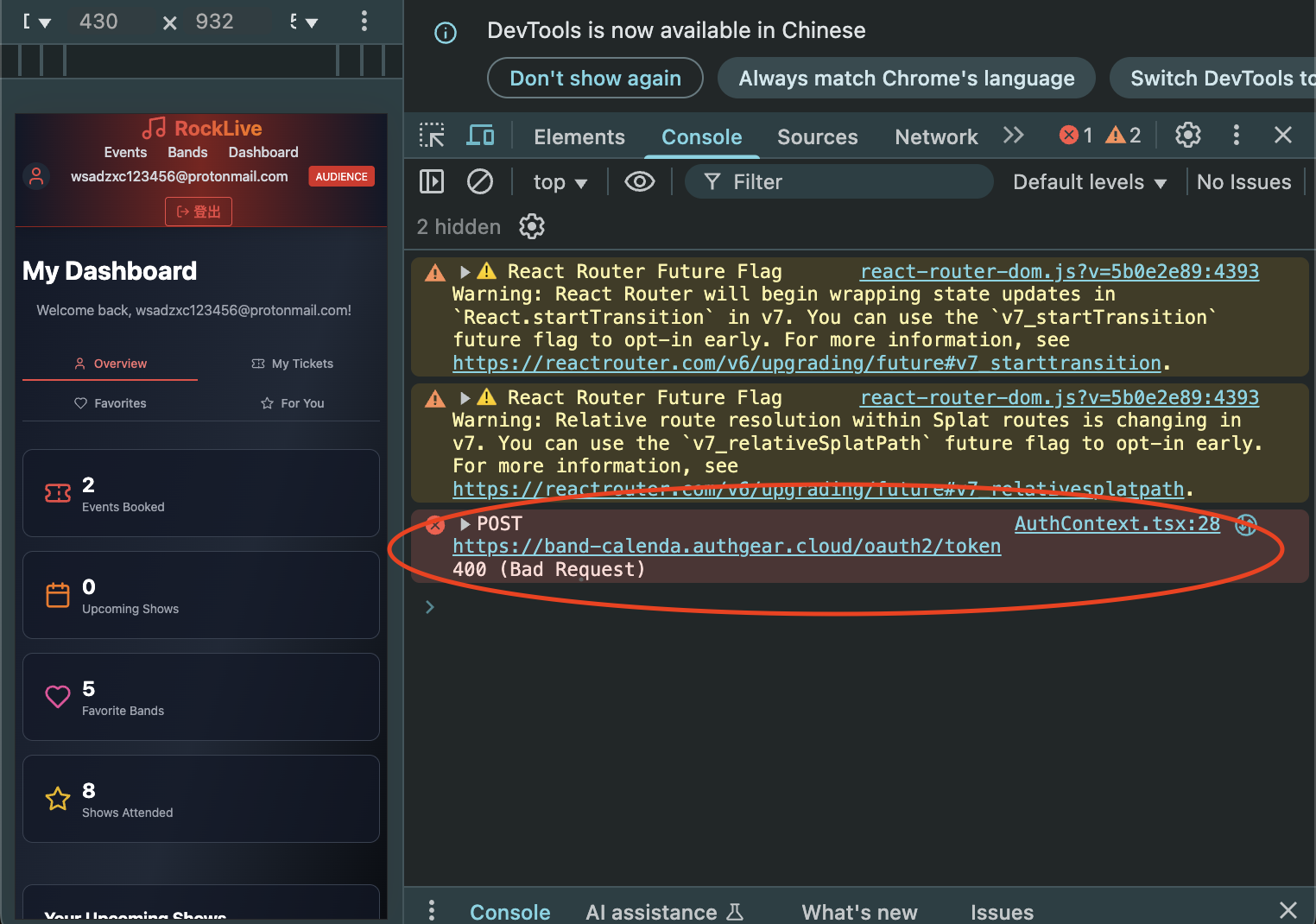The height and width of the screenshot is (924, 1316).
Task: Toggle the device toolbar icon
Action: click(480, 136)
